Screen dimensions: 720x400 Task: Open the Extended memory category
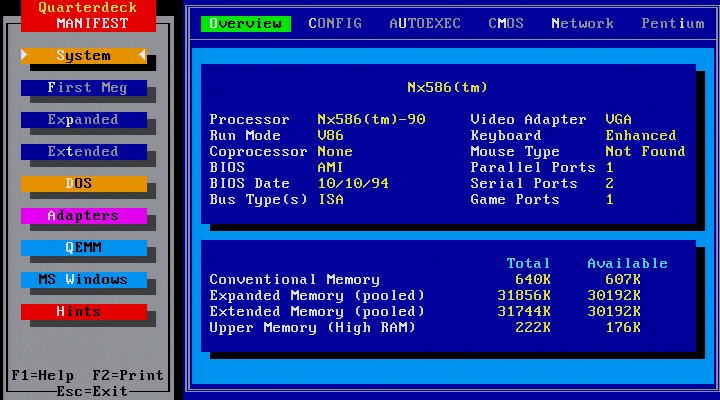point(84,152)
